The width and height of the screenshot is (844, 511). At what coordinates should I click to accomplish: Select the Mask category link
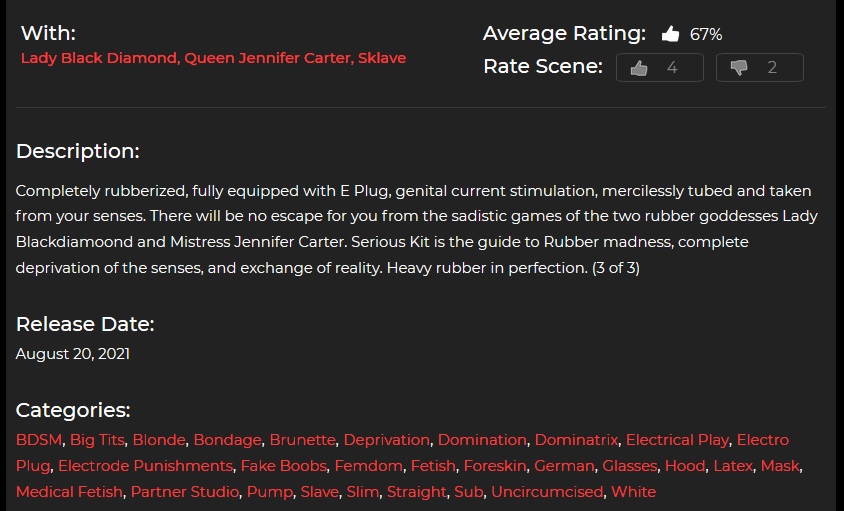point(780,466)
